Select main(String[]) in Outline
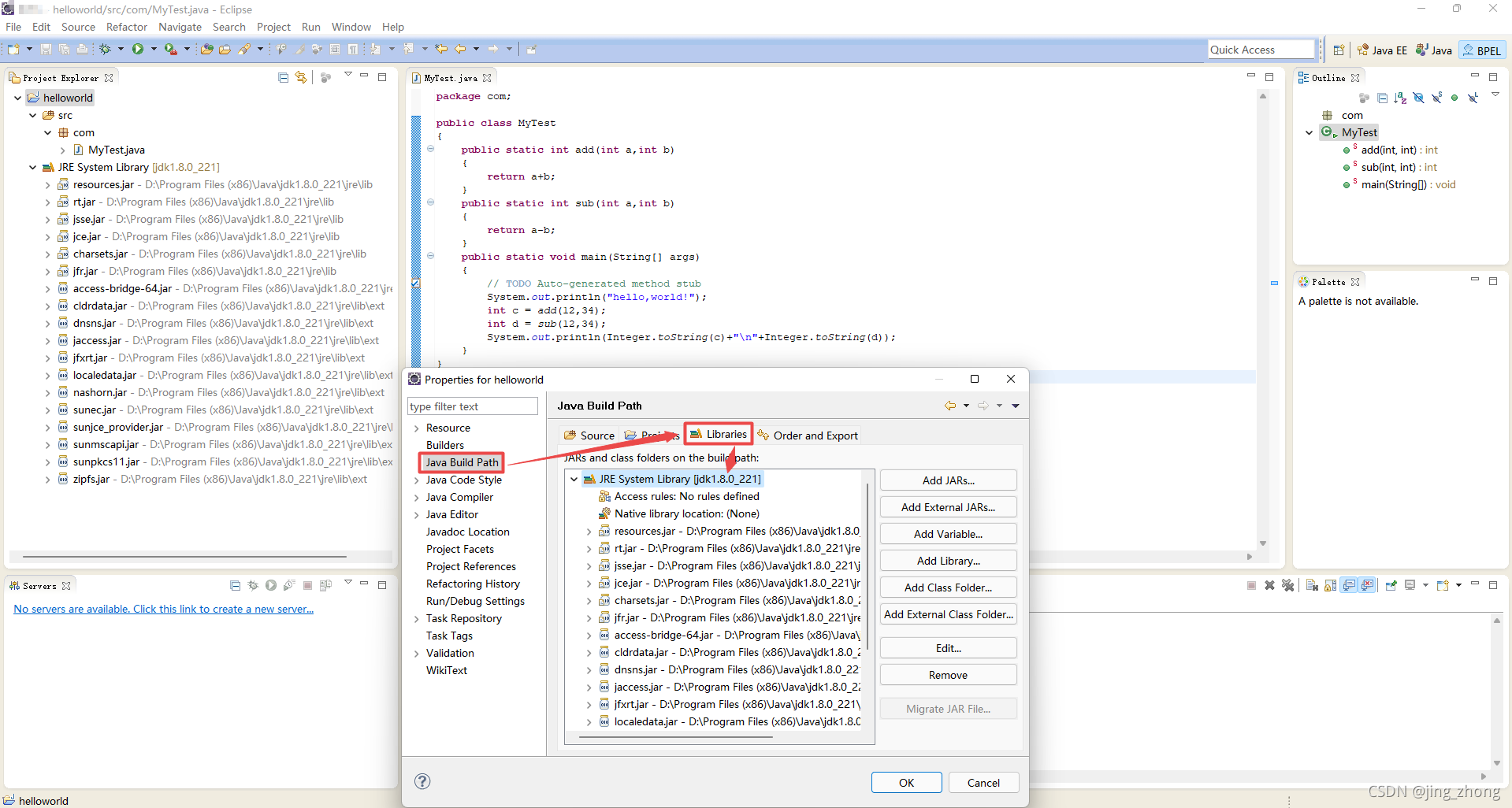 1399,184
